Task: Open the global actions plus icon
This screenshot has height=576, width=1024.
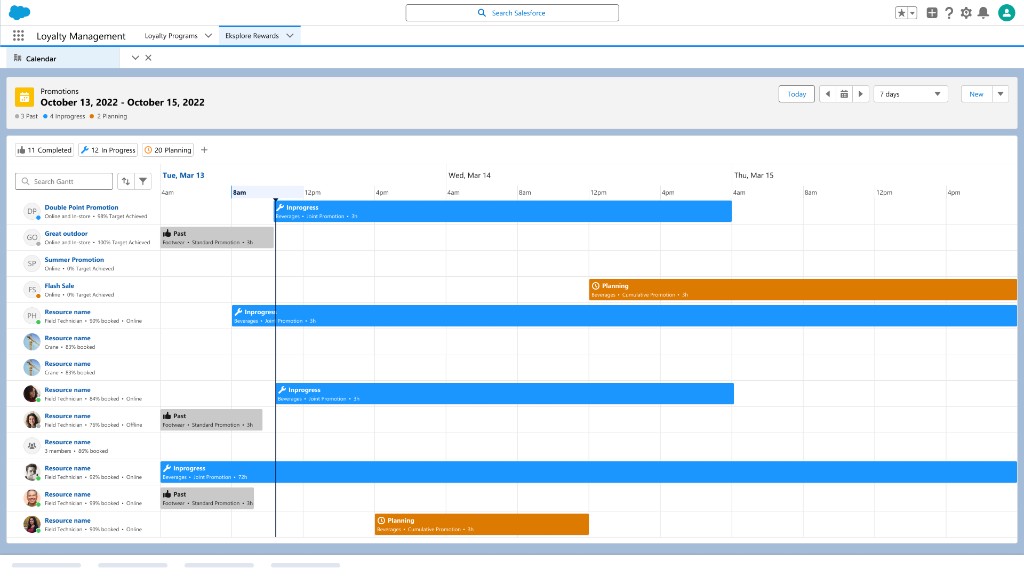Action: tap(932, 12)
